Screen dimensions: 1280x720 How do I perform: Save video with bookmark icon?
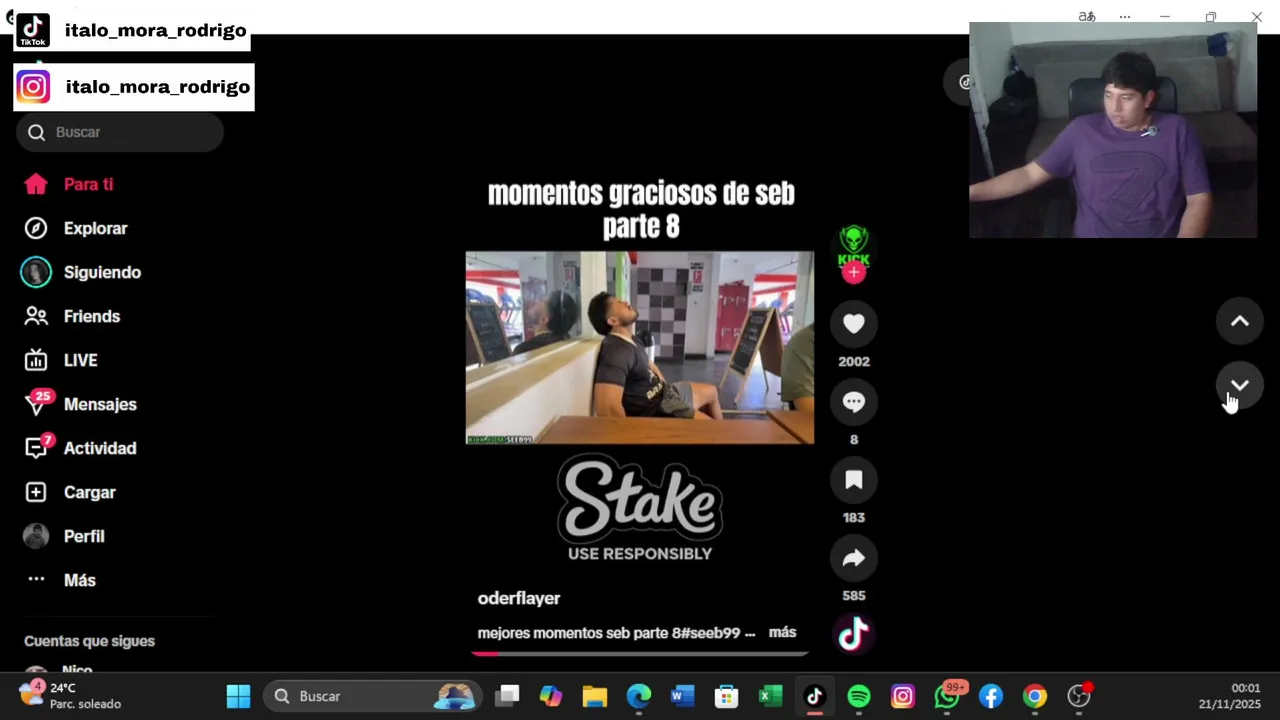[854, 480]
